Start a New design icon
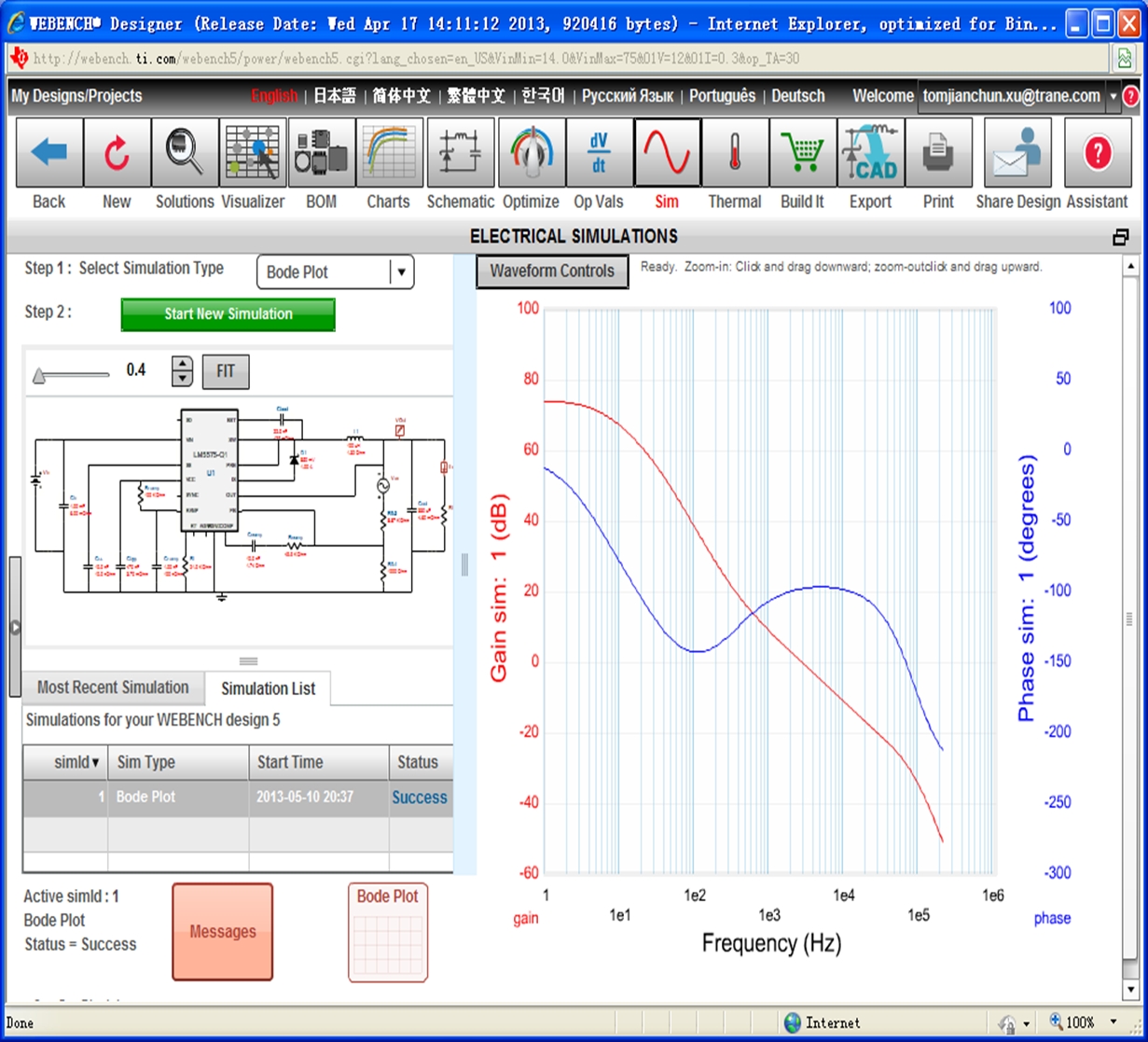 point(117,153)
